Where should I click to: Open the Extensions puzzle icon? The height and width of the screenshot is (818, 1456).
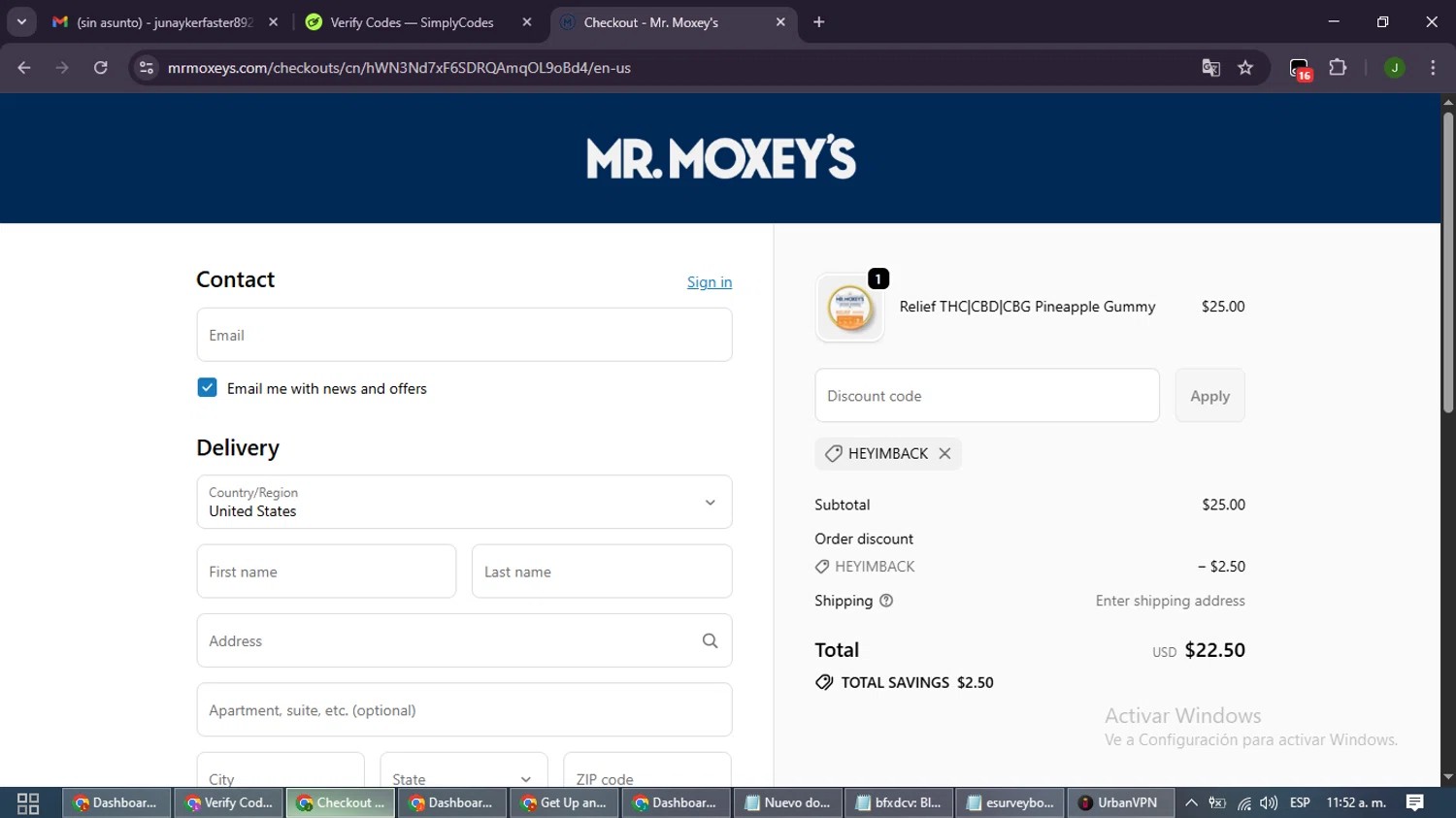point(1338,68)
